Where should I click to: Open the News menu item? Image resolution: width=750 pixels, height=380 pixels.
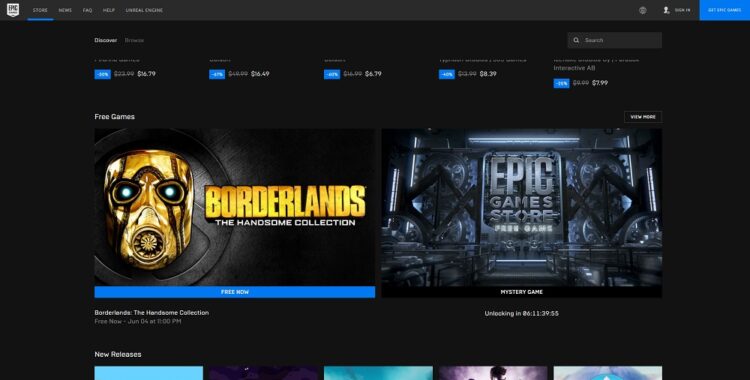click(x=65, y=10)
